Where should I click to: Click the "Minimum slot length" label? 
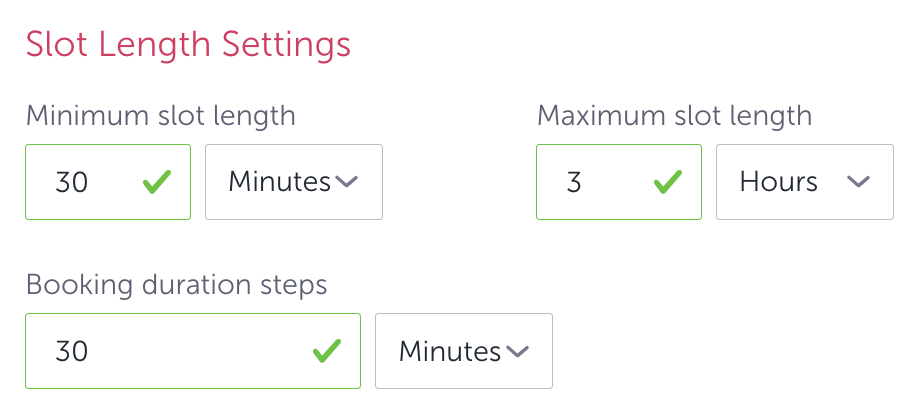(160, 115)
